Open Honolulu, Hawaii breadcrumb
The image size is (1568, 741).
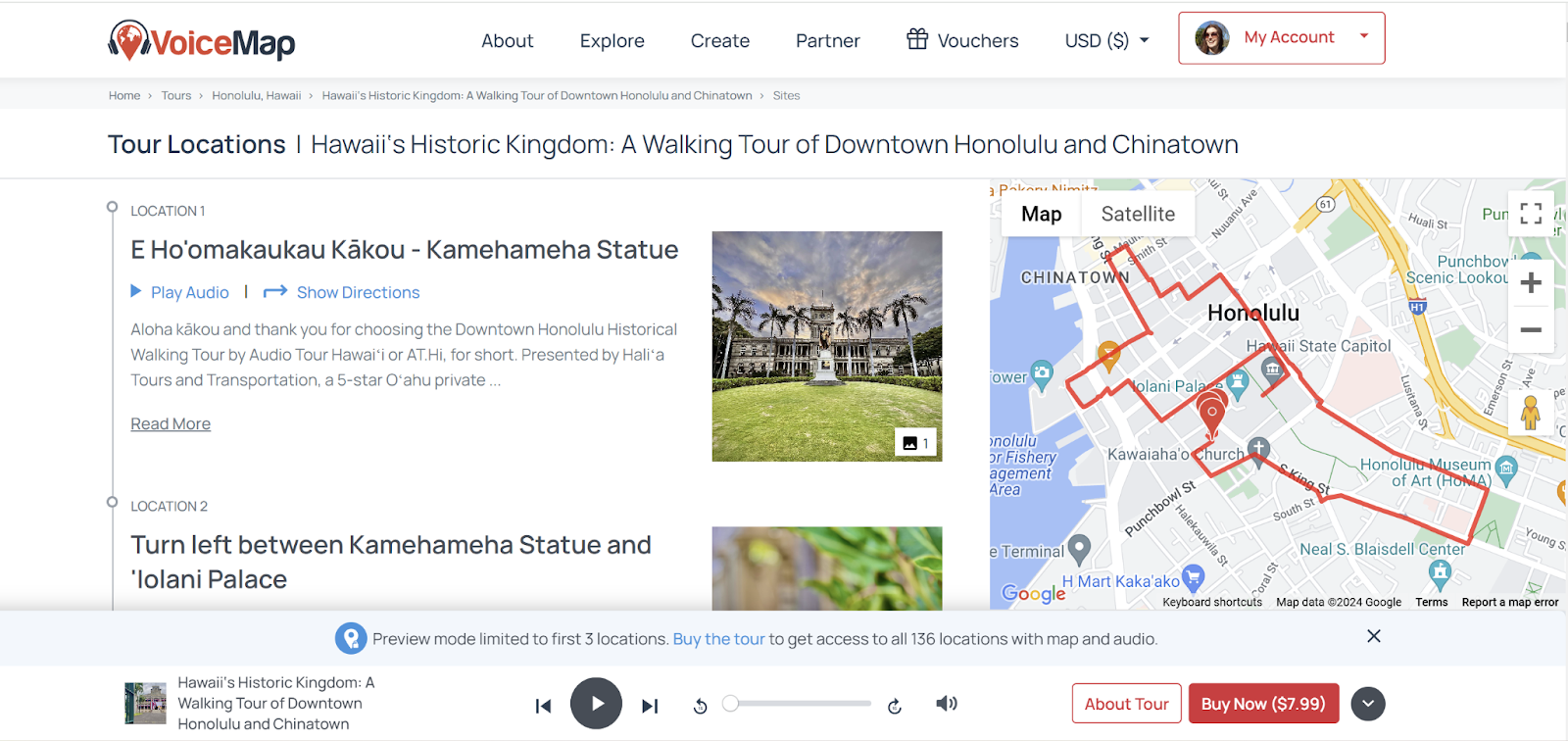(257, 95)
